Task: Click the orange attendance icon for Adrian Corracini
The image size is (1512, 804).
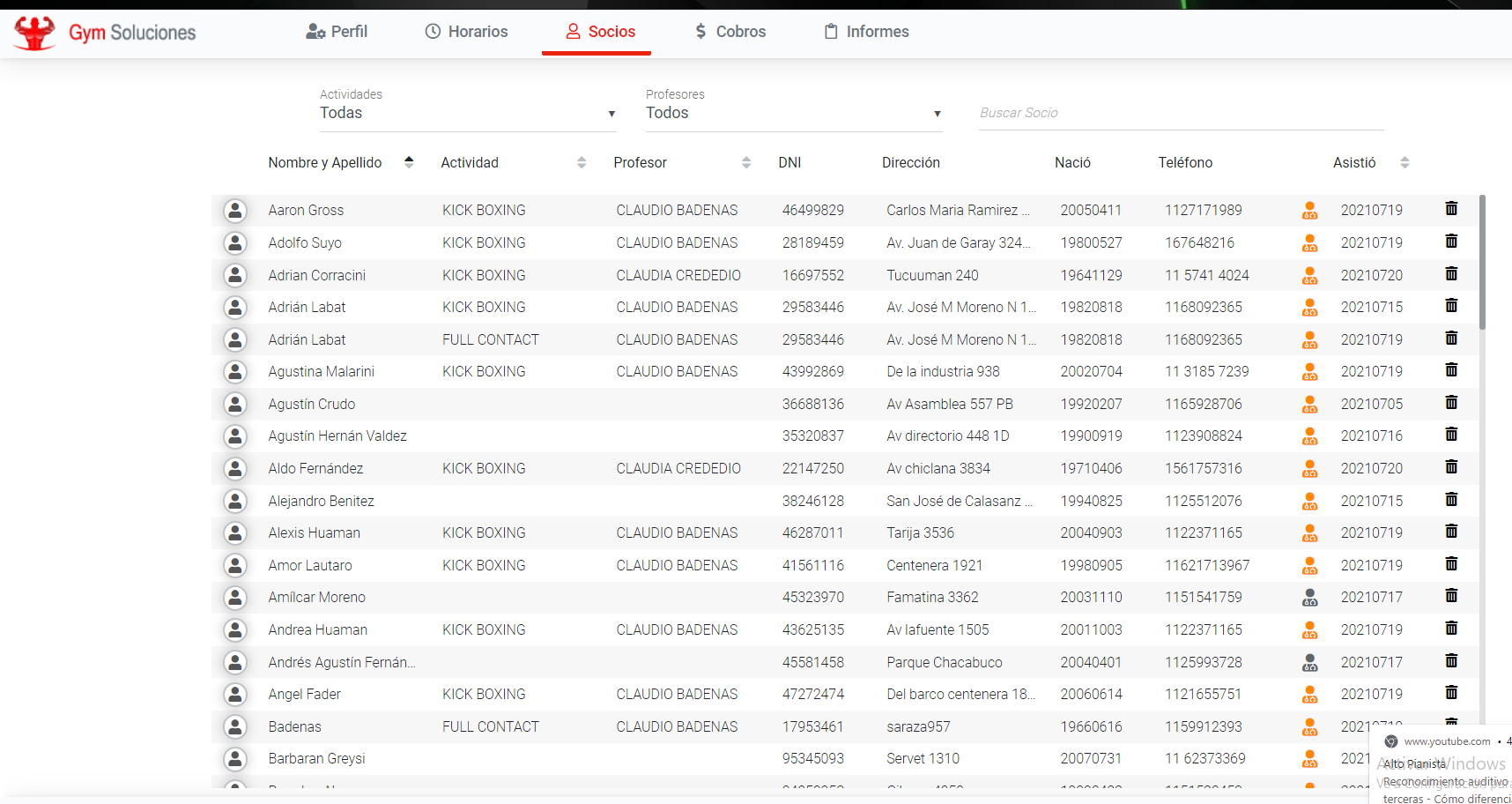Action: pyautogui.click(x=1310, y=276)
